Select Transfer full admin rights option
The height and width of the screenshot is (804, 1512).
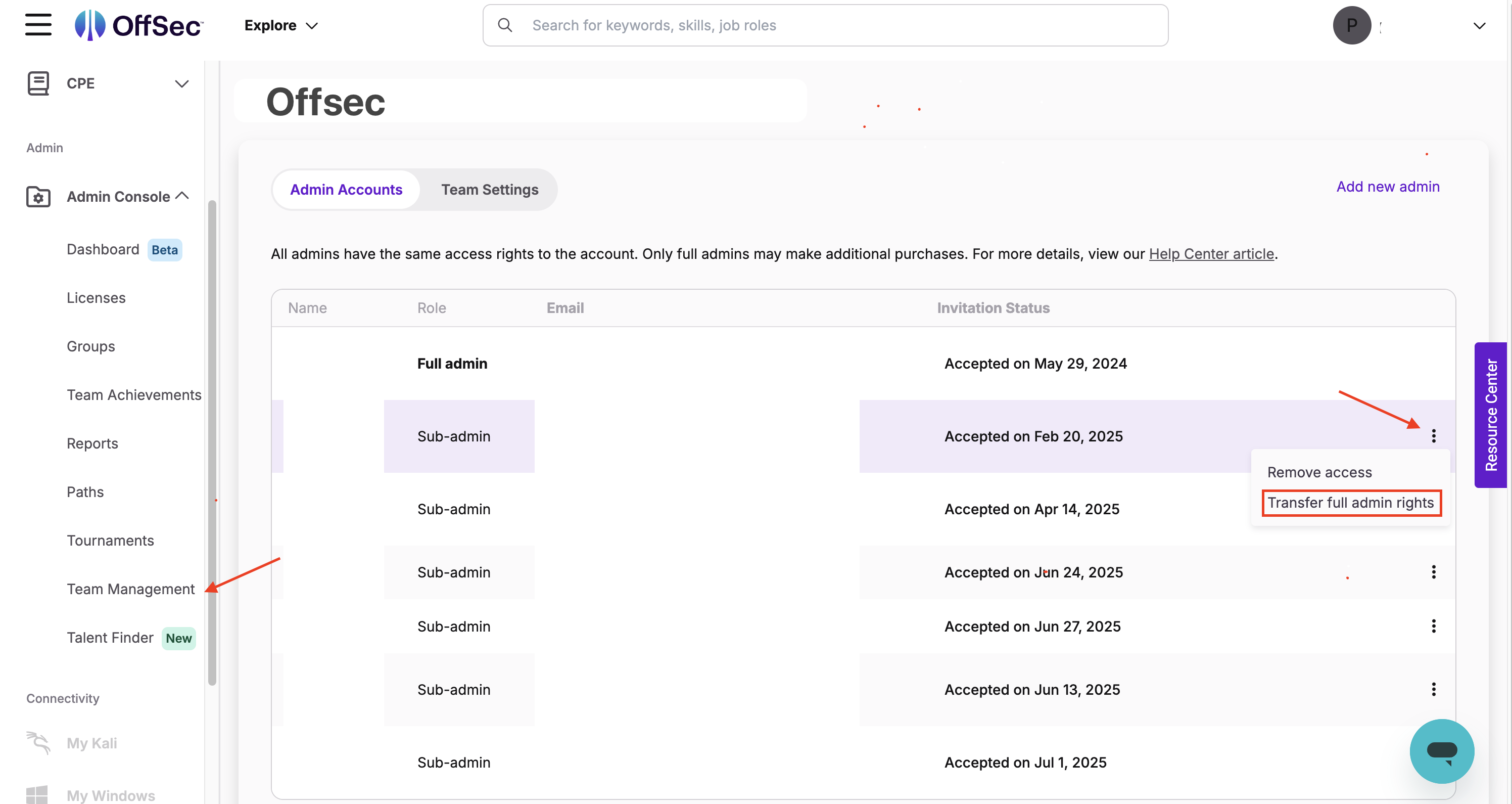click(x=1350, y=503)
